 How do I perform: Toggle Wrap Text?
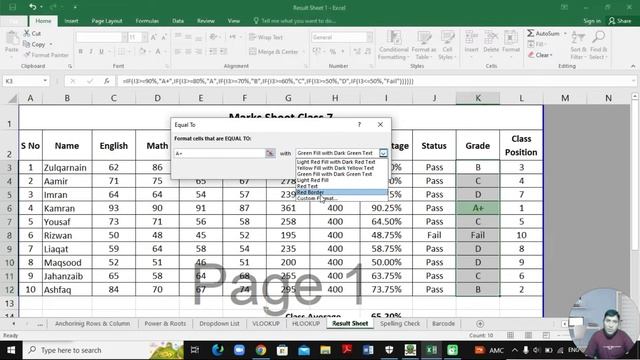pos(266,37)
